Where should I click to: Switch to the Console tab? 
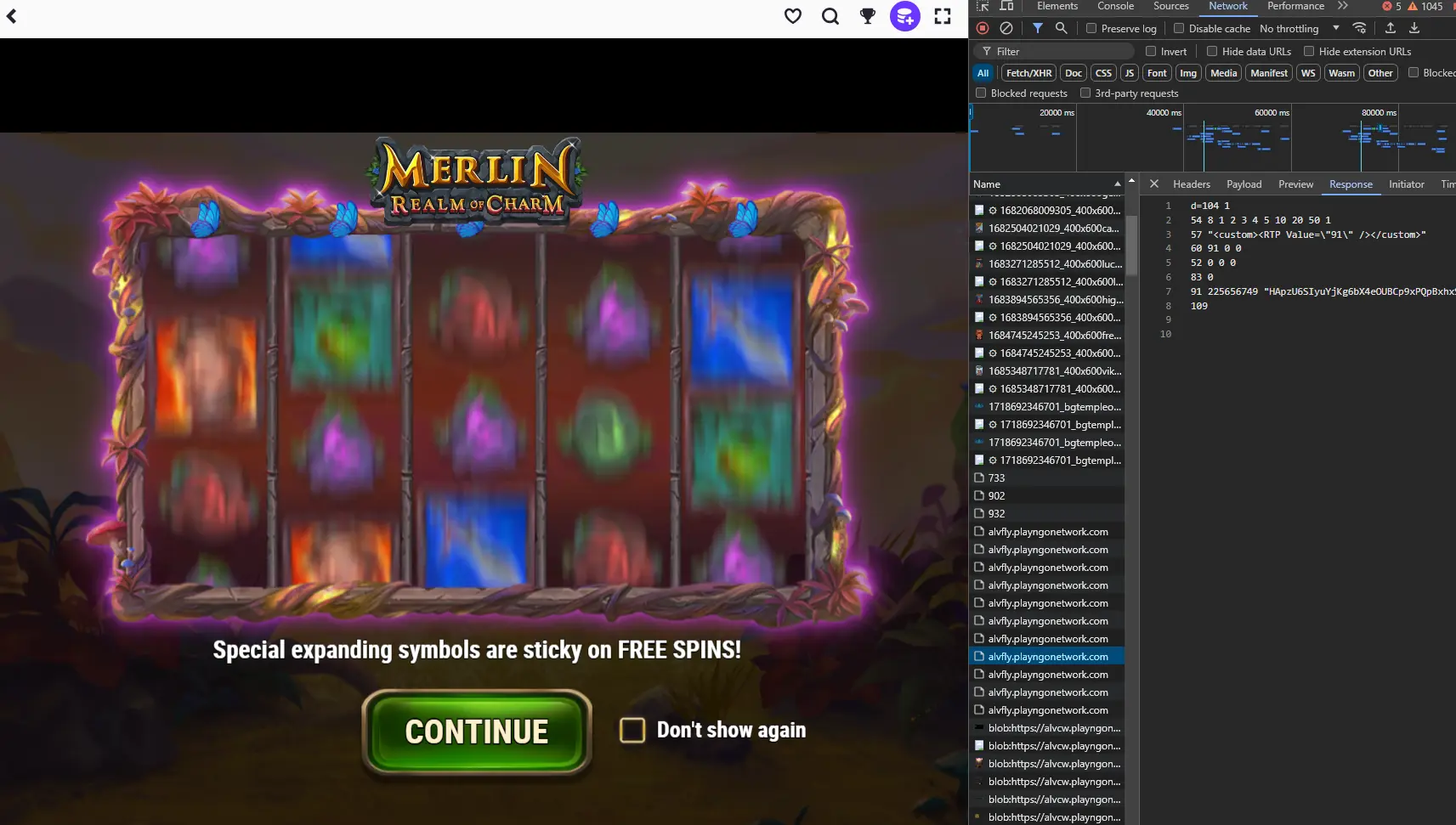1116,6
